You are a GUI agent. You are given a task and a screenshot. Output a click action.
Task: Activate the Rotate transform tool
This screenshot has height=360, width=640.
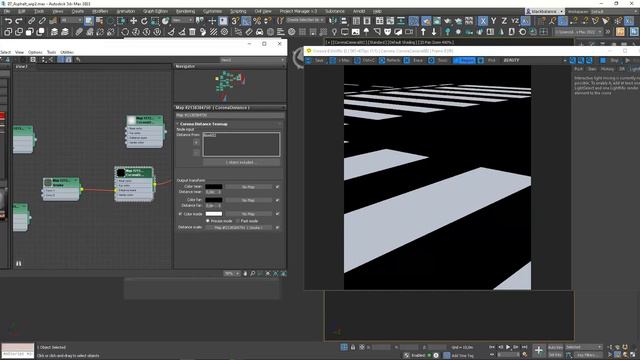[x=144, y=21]
